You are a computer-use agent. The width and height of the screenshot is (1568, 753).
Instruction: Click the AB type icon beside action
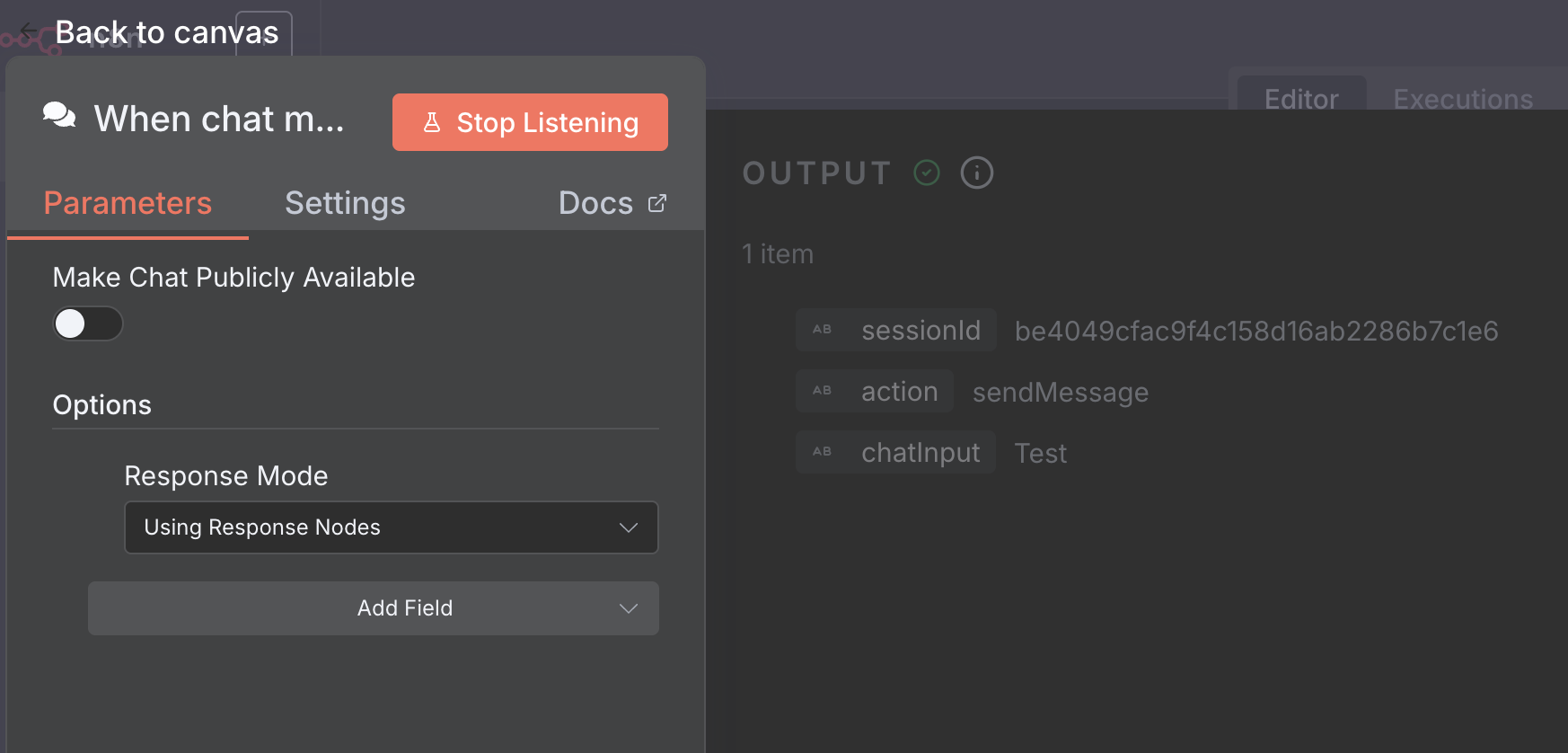823,391
